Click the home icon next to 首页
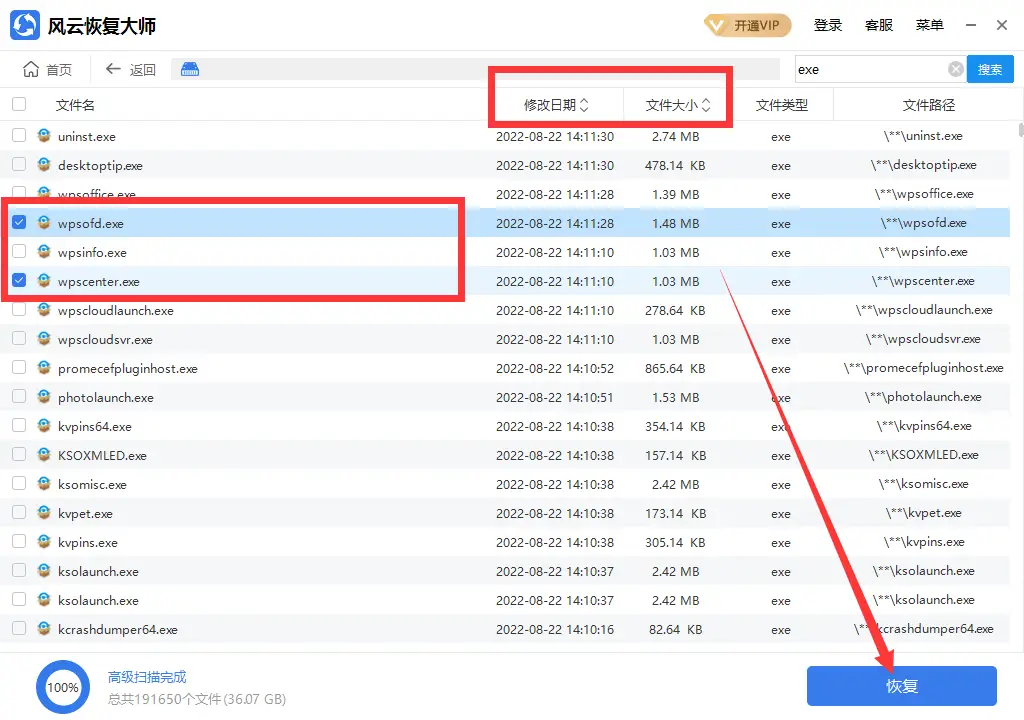 tap(31, 69)
